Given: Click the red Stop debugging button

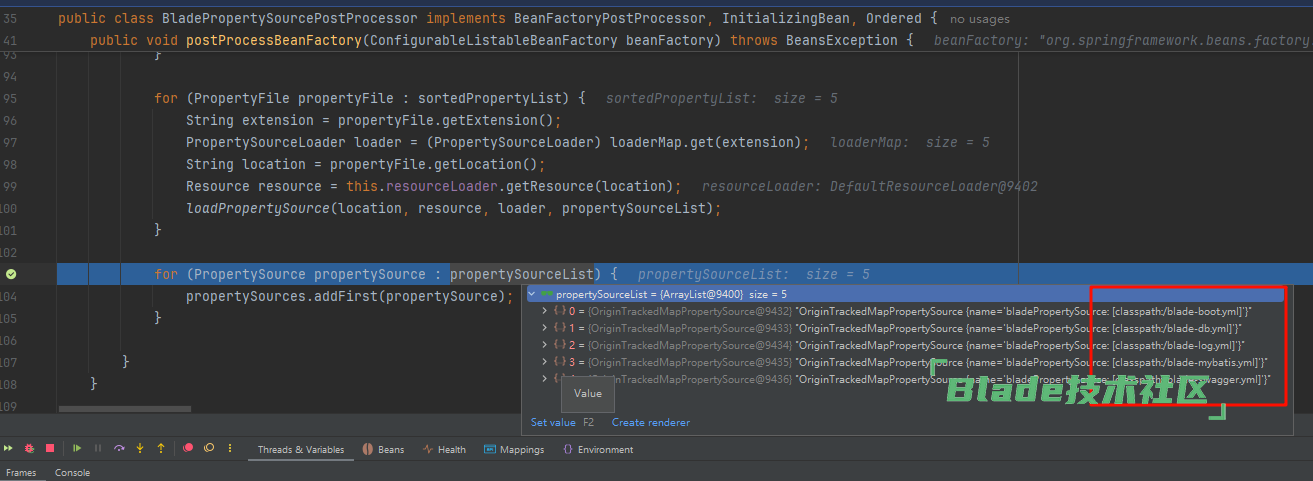Looking at the screenshot, I should coord(49,449).
